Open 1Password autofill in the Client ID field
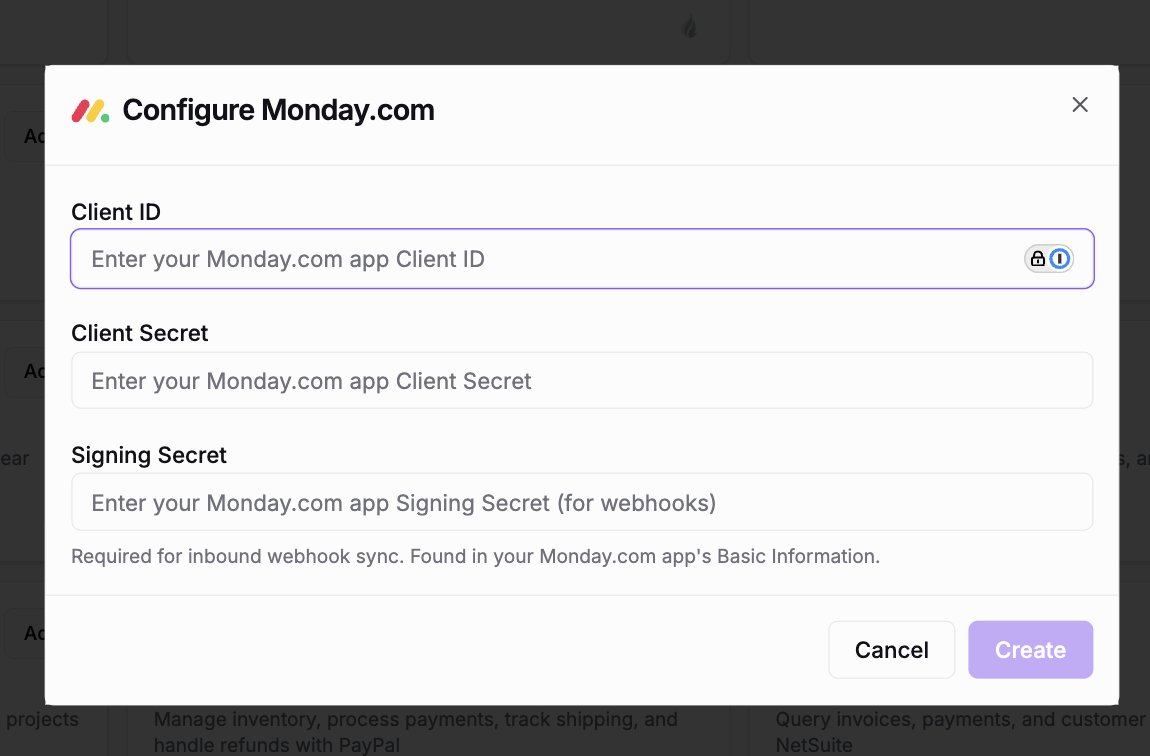This screenshot has width=1150, height=756. coord(1060,258)
